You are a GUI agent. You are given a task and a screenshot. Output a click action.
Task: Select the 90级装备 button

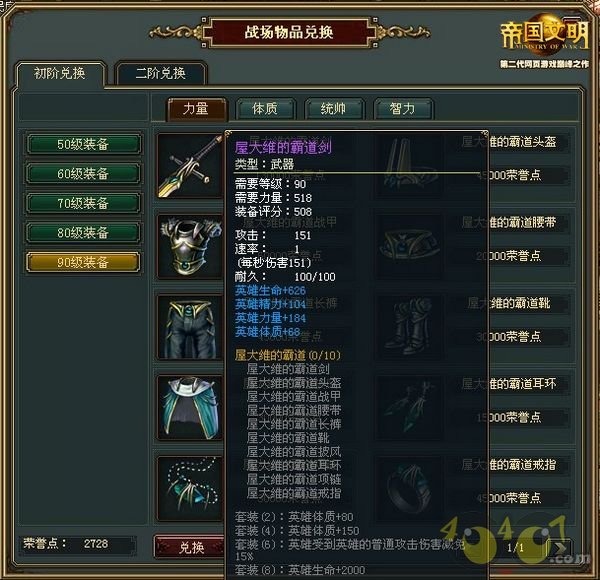coord(83,262)
